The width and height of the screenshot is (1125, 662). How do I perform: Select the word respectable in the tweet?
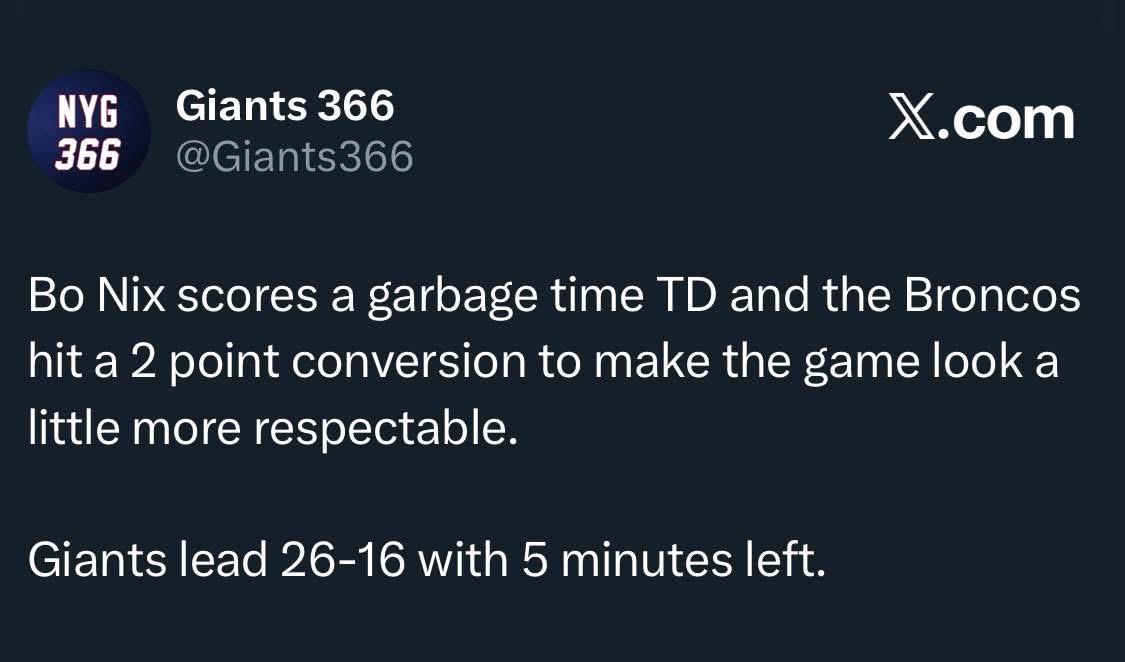385,429
